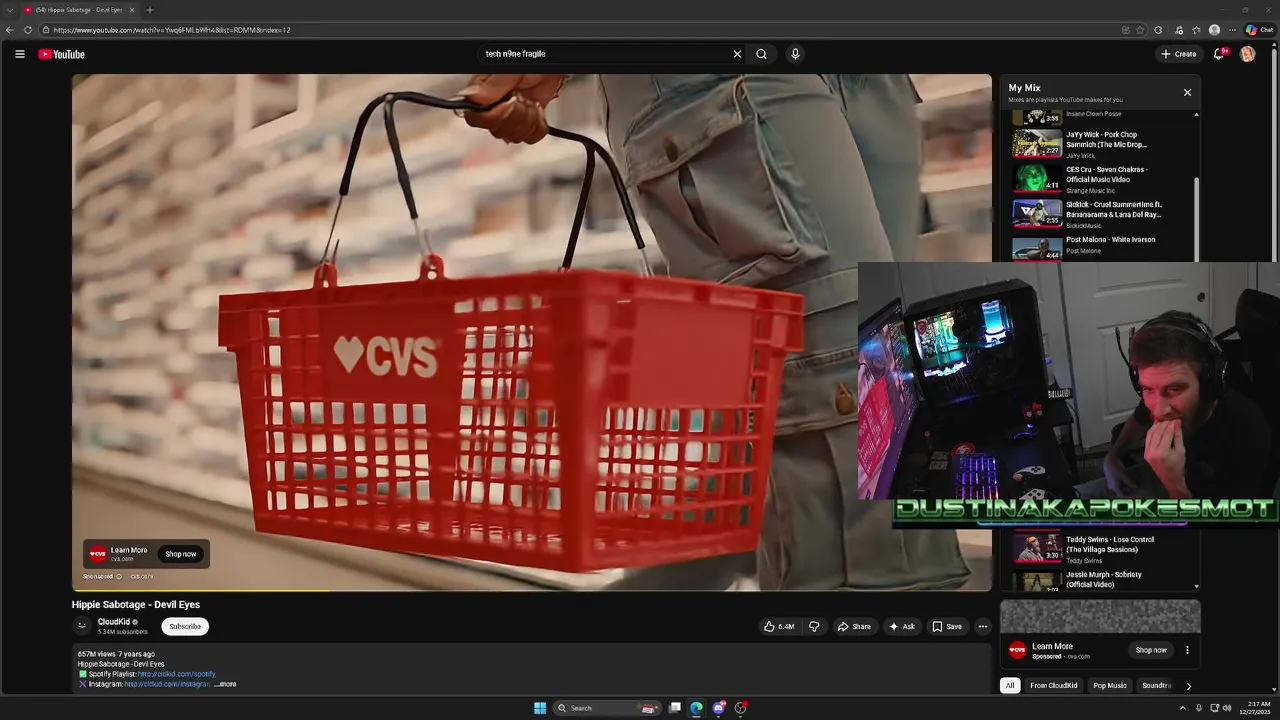
Task: Like the video with thumbs up
Action: [x=779, y=627]
